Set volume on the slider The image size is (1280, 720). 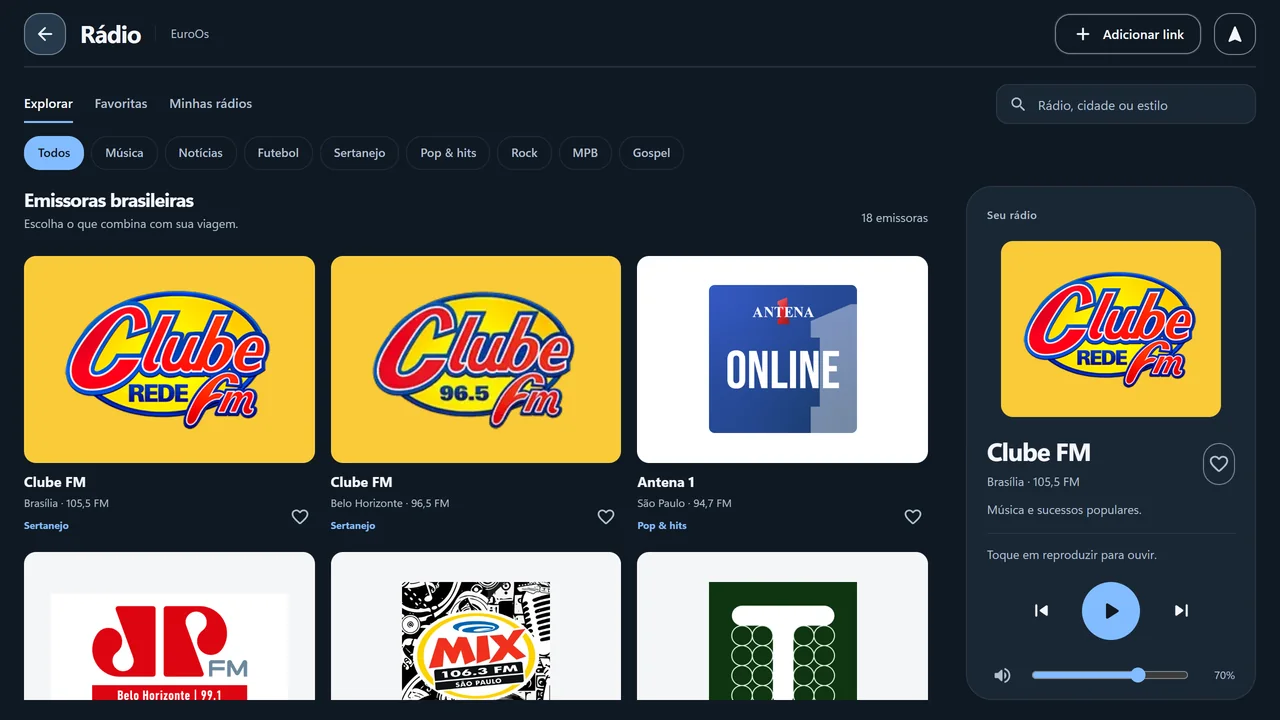(x=1110, y=675)
